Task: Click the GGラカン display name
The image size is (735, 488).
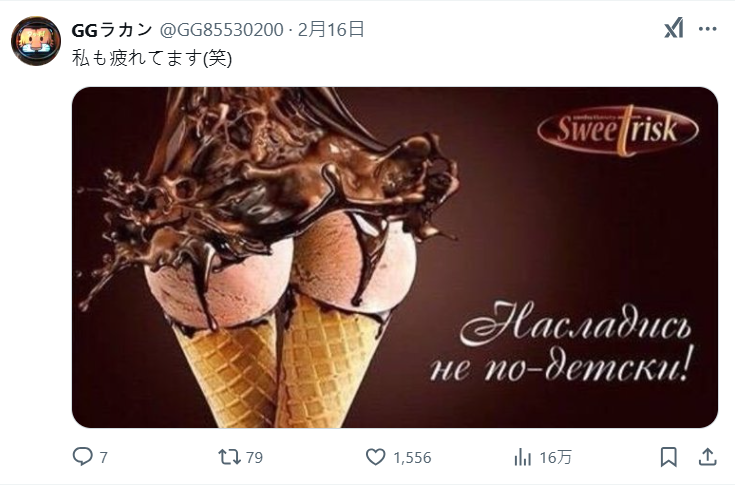Action: coord(112,30)
